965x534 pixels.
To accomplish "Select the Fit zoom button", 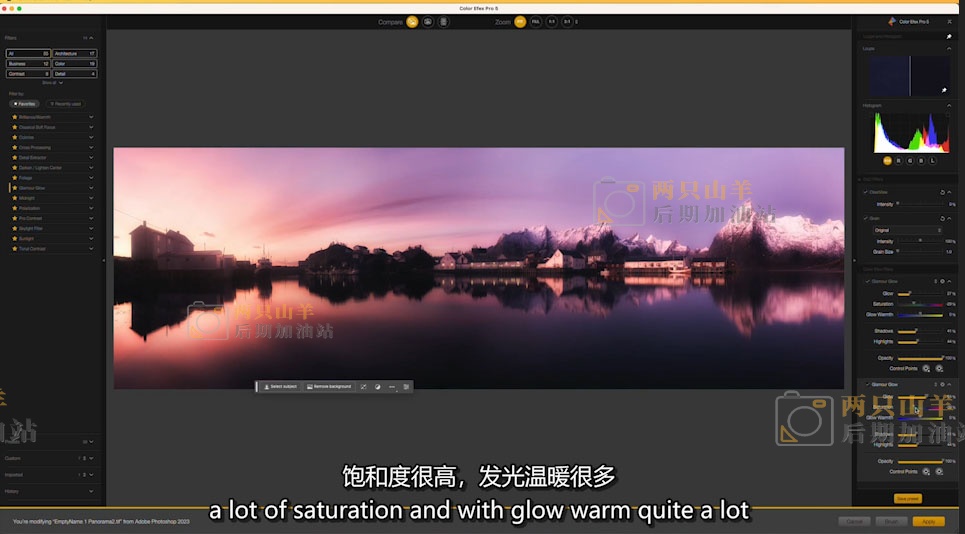I will [520, 21].
